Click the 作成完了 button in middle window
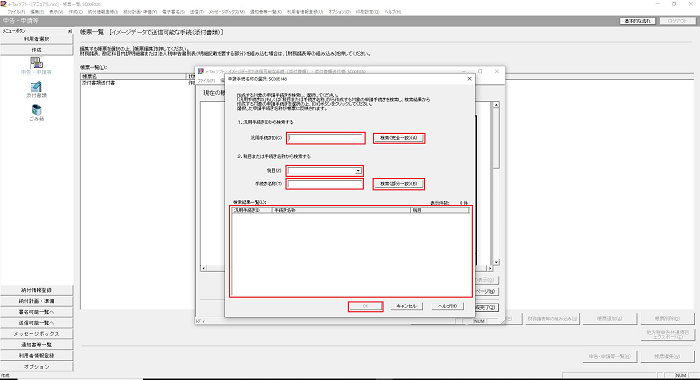This screenshot has height=380, width=700. point(486,308)
